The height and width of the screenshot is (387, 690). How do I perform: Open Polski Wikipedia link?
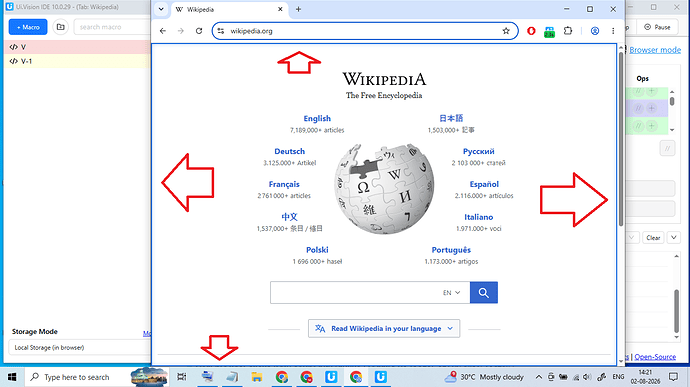pos(317,250)
